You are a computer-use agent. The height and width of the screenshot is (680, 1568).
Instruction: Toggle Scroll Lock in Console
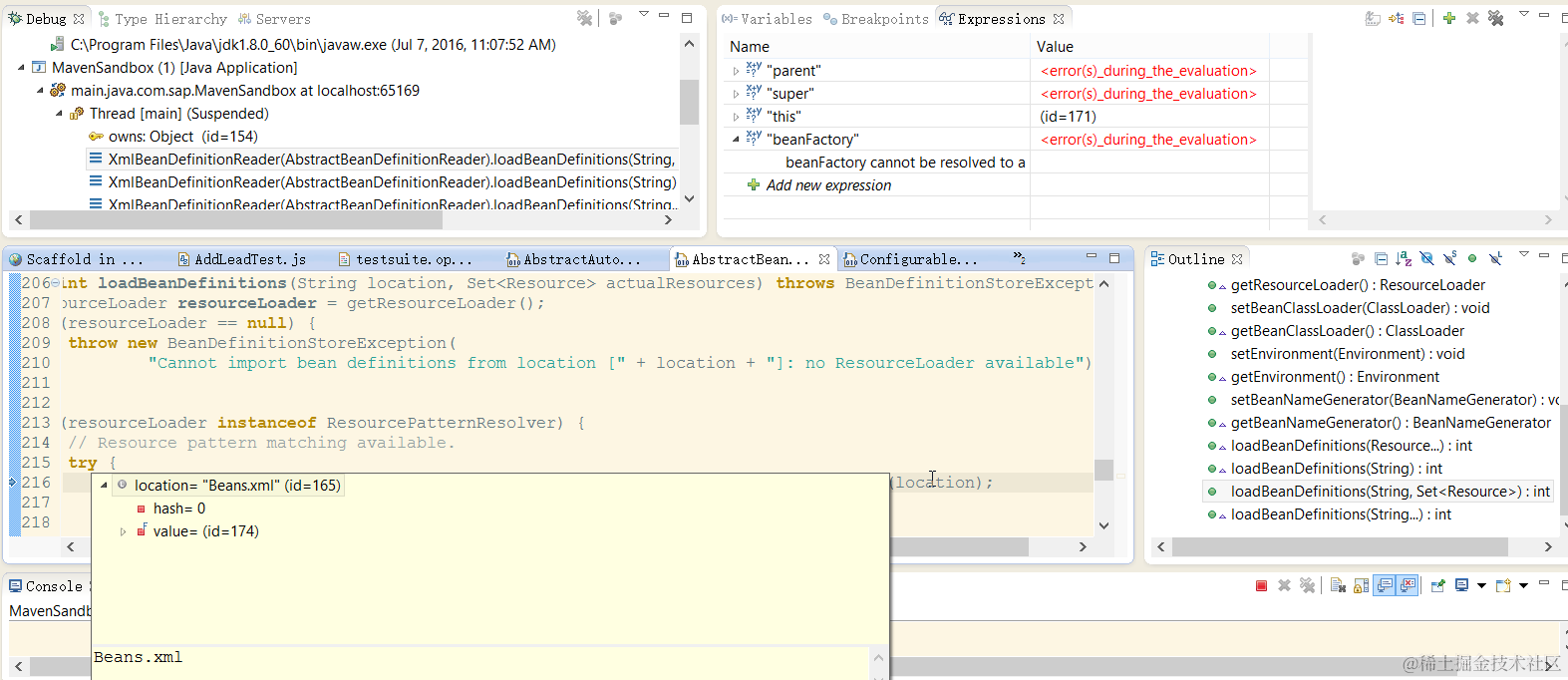1361,586
